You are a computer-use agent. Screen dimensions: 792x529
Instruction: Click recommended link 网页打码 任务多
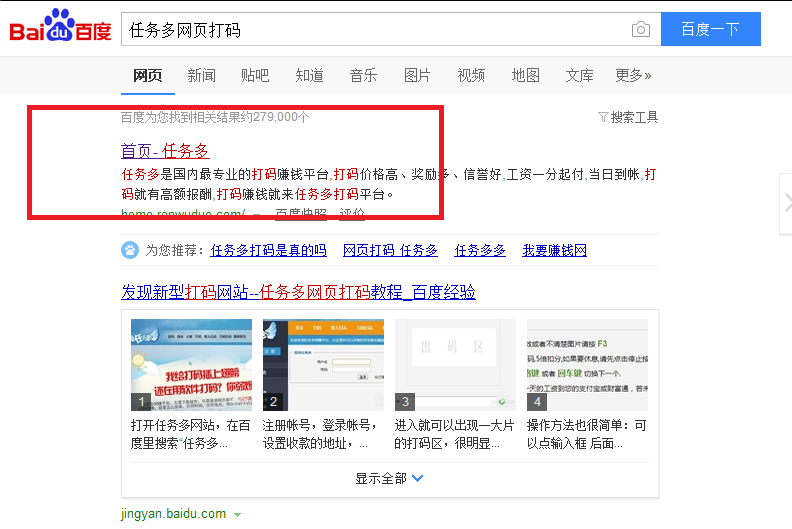[x=390, y=250]
